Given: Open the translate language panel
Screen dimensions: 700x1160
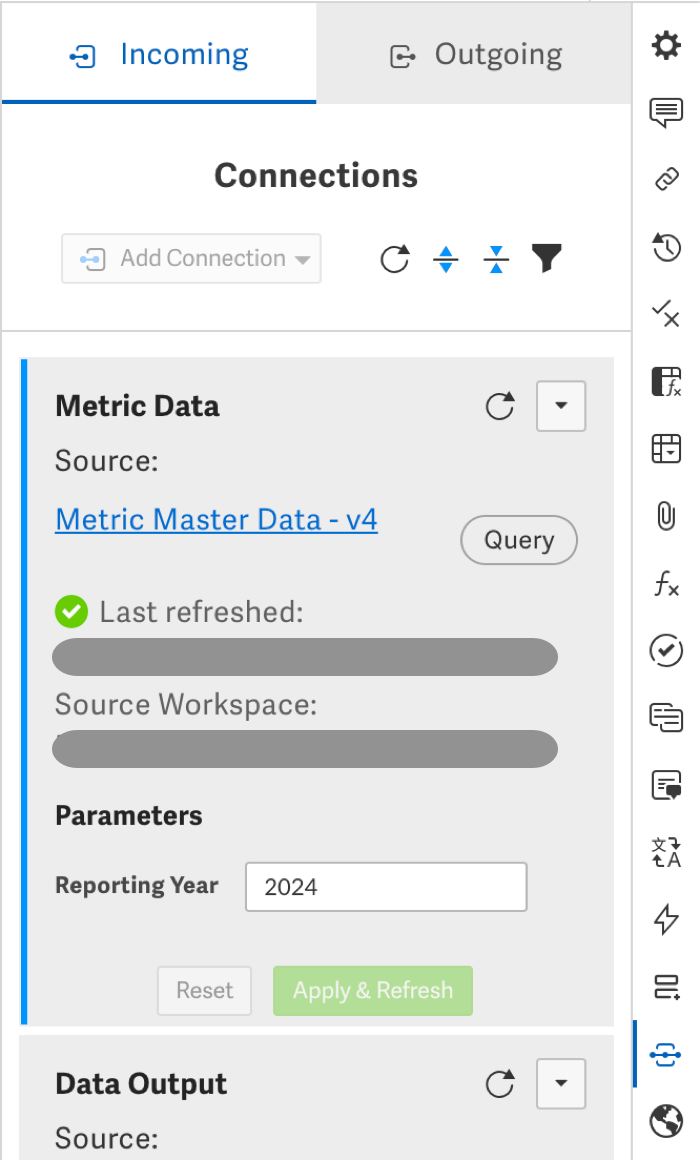Looking at the screenshot, I should pos(666,854).
